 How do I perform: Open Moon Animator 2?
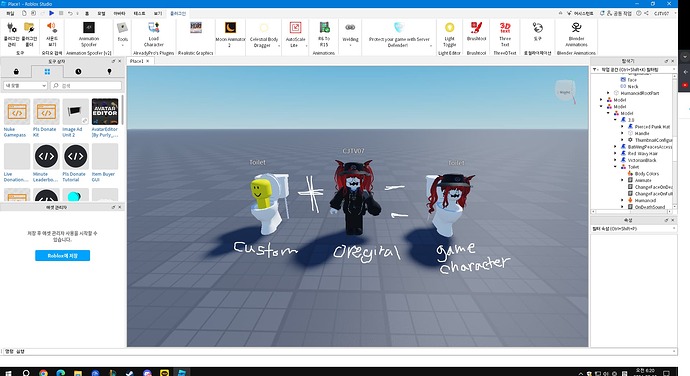pyautogui.click(x=230, y=34)
